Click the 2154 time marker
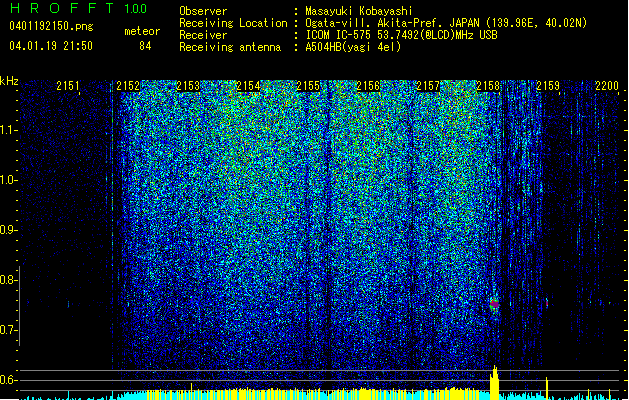The image size is (629, 400). [248, 86]
